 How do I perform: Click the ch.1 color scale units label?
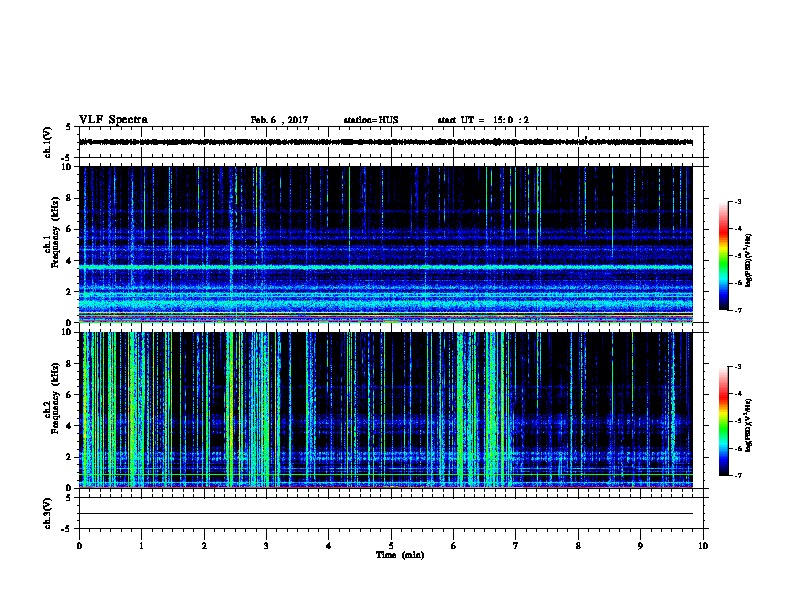coord(749,260)
